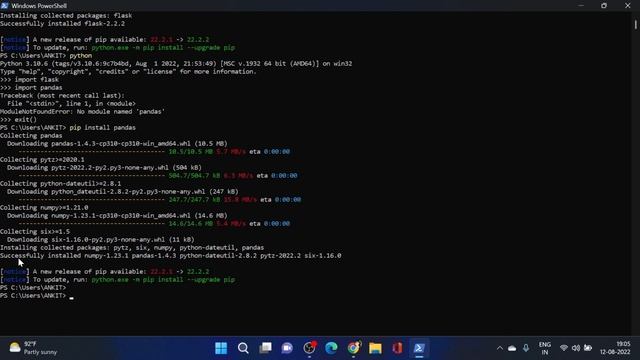Image resolution: width=640 pixels, height=360 pixels.
Task: Open the OBS Studio taskbar icon
Action: click(x=309, y=348)
